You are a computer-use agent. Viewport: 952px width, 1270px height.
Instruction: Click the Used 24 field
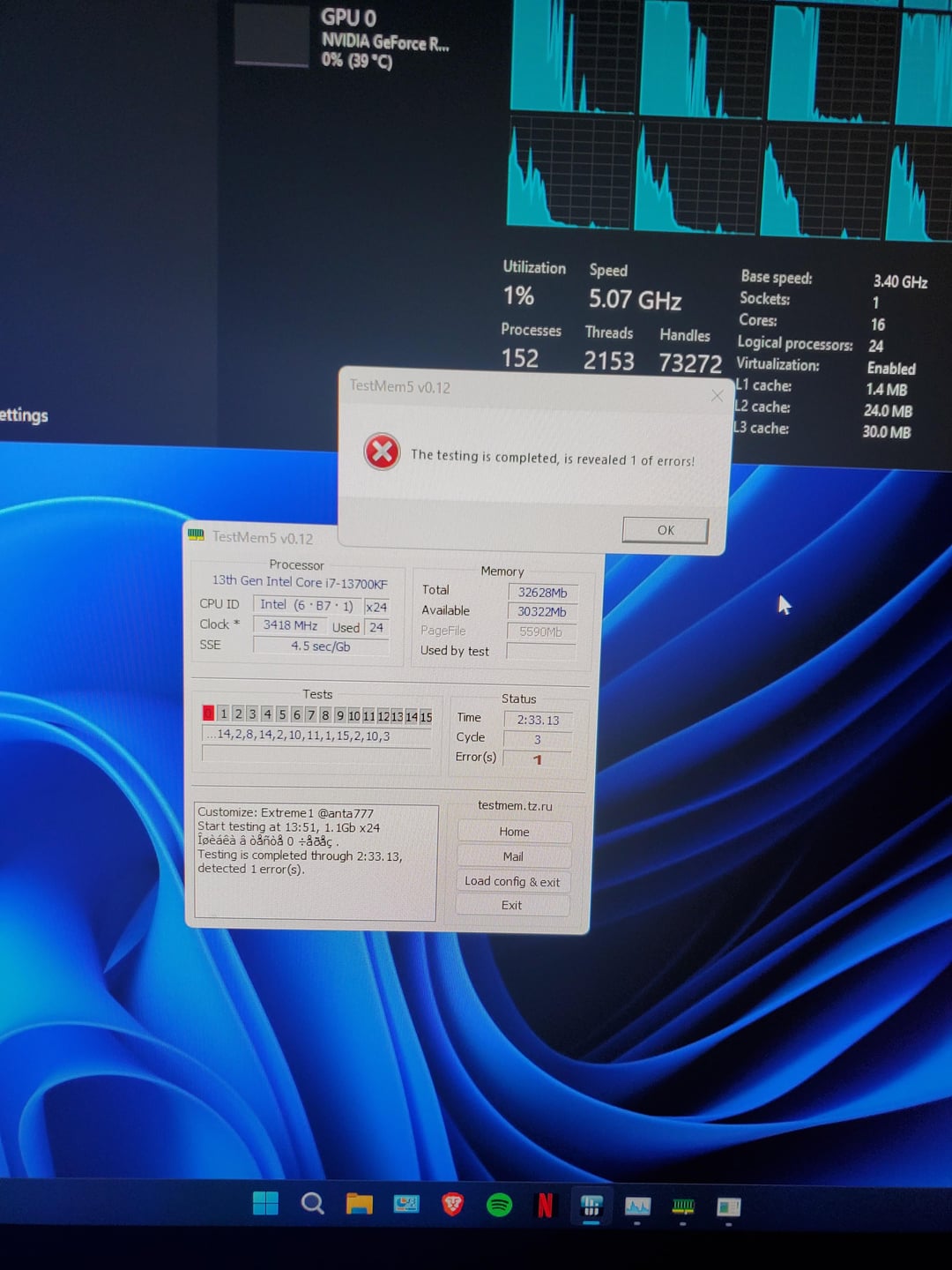pos(376,627)
